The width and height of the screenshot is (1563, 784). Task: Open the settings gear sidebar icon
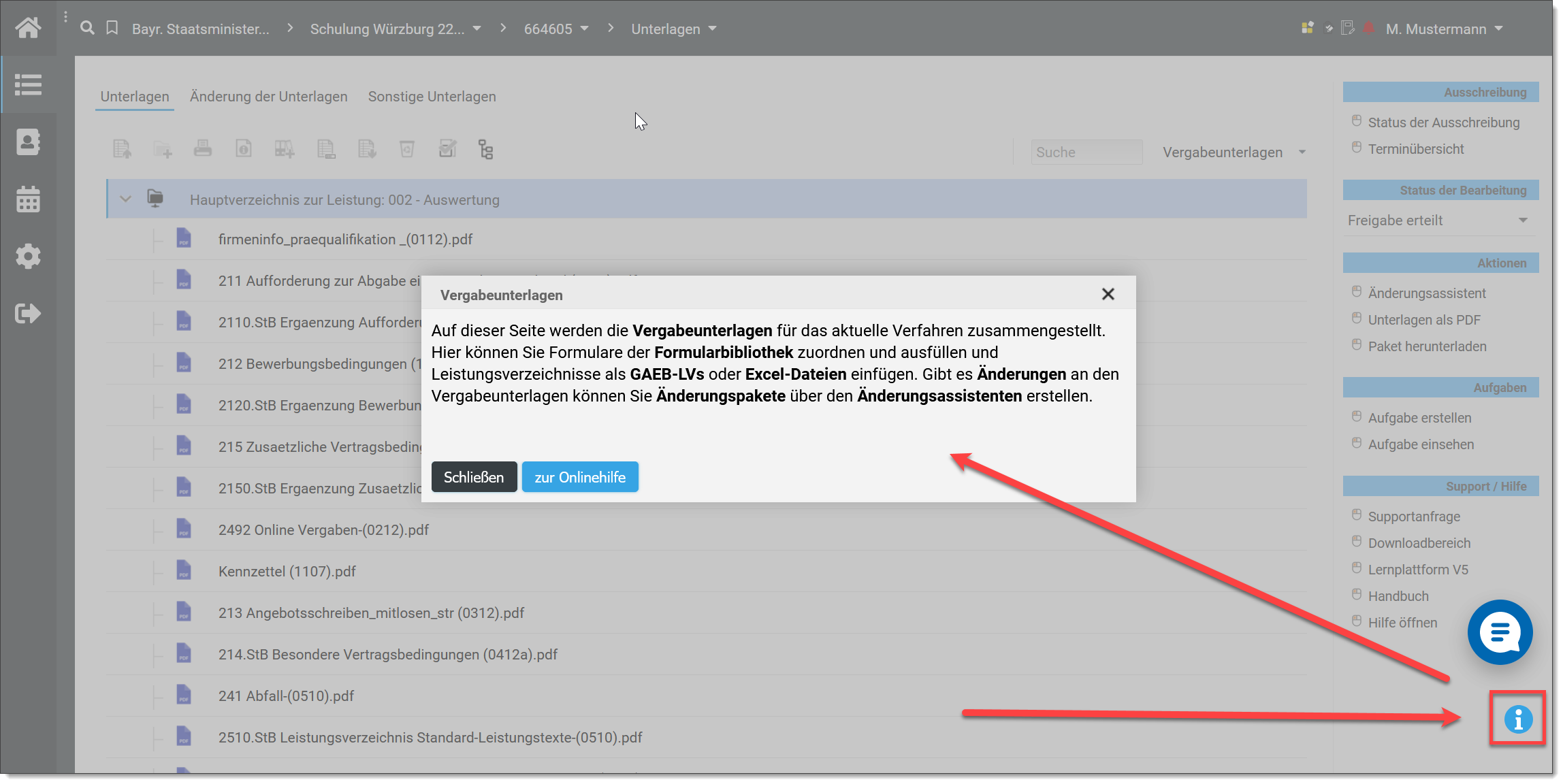pos(28,257)
